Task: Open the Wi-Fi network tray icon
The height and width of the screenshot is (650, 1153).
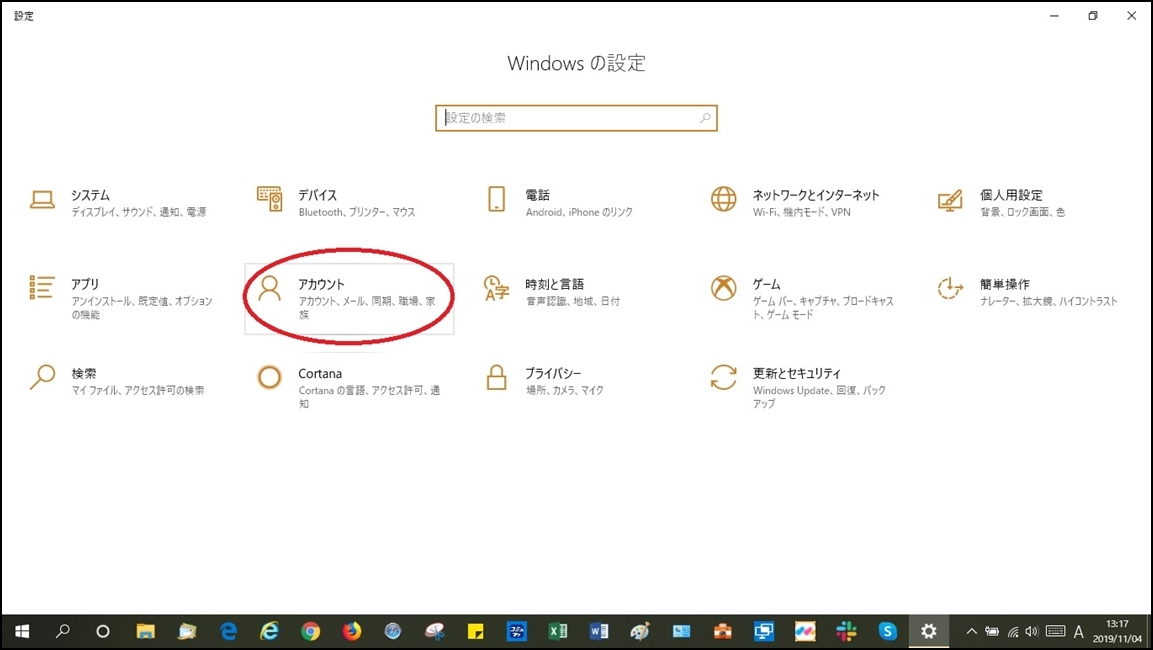Action: click(1013, 631)
